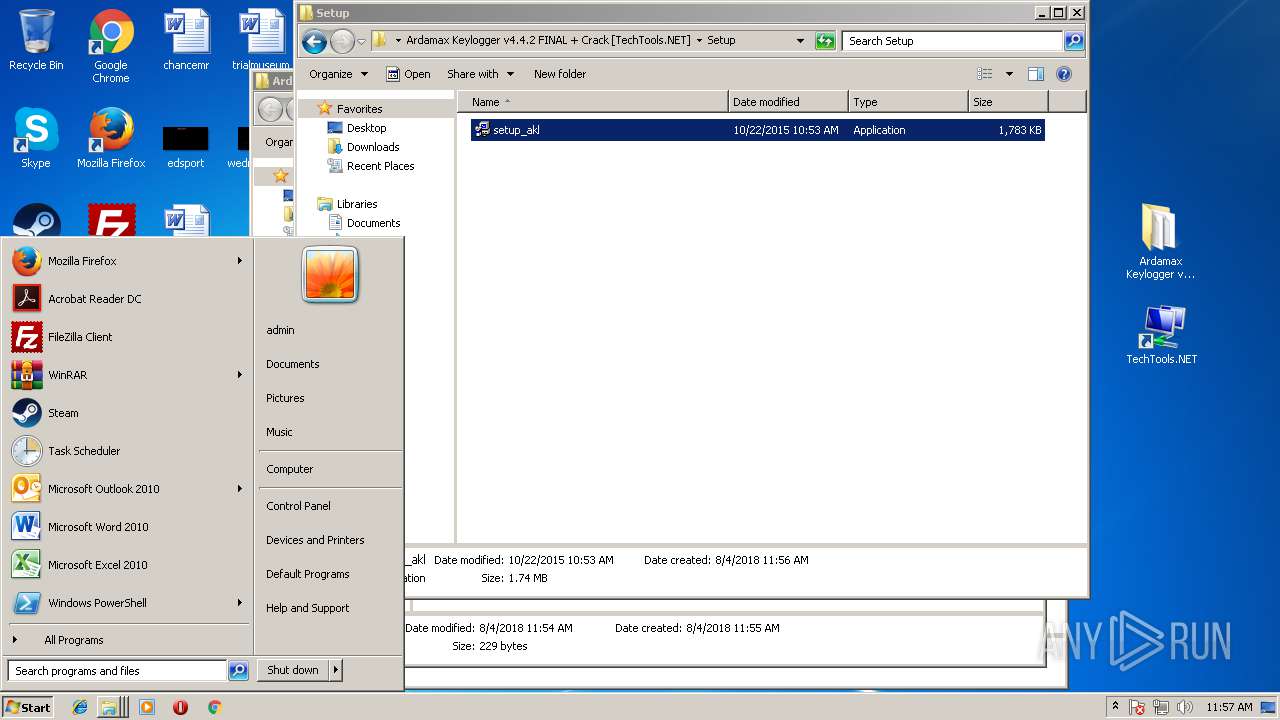Click the Search programs and files box
1280x720 pixels.
click(x=117, y=671)
